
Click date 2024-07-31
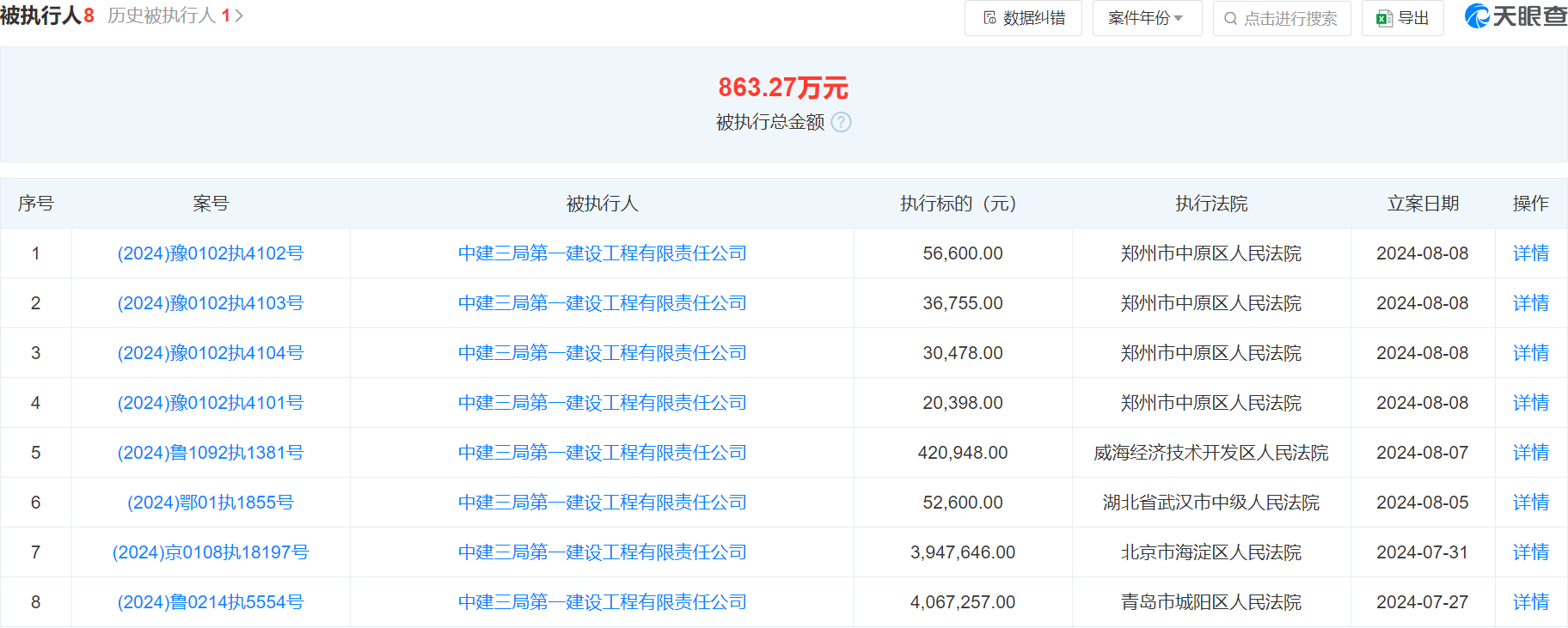(1423, 552)
